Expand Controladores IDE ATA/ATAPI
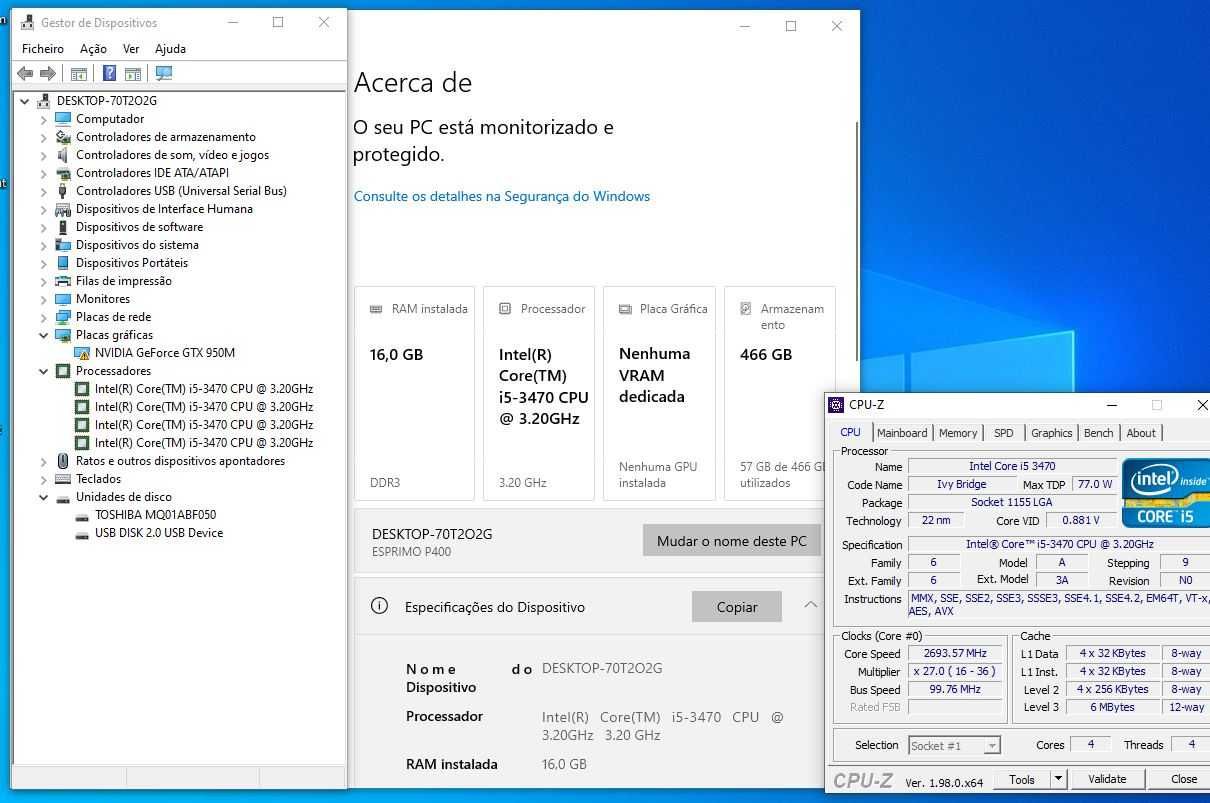Viewport: 1210px width, 803px height. [x=43, y=173]
